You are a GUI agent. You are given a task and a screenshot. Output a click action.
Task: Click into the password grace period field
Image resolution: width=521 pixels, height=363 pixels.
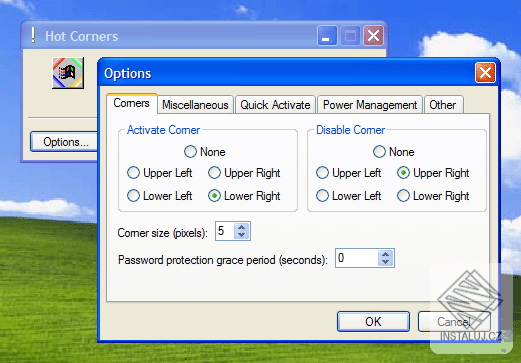pyautogui.click(x=357, y=258)
